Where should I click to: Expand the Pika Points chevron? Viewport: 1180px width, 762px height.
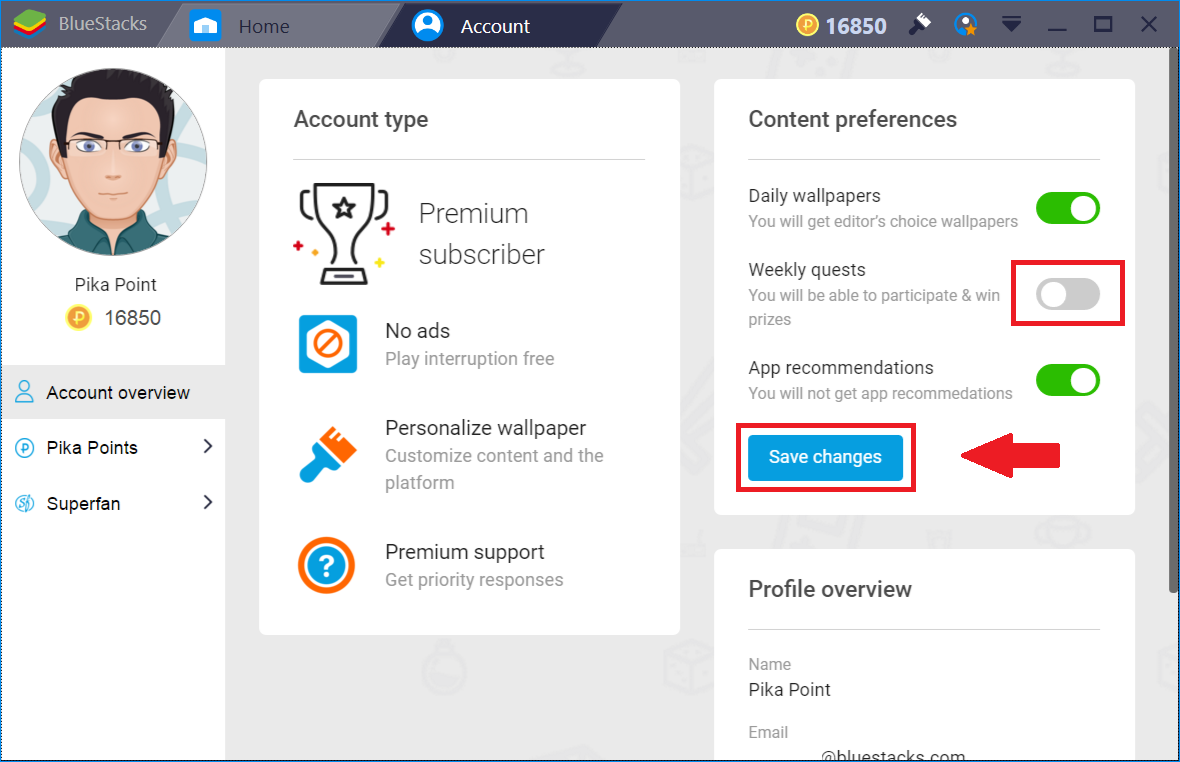click(208, 447)
